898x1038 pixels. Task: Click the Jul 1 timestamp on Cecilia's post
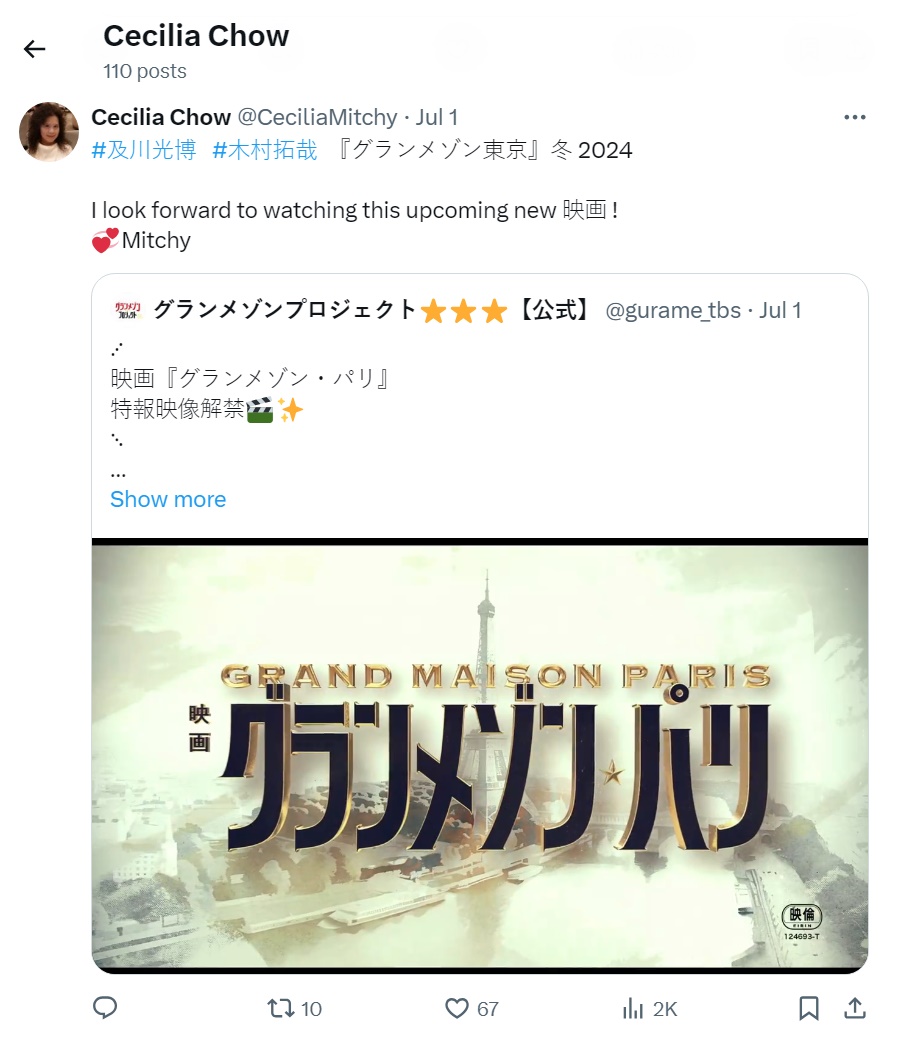[437, 117]
